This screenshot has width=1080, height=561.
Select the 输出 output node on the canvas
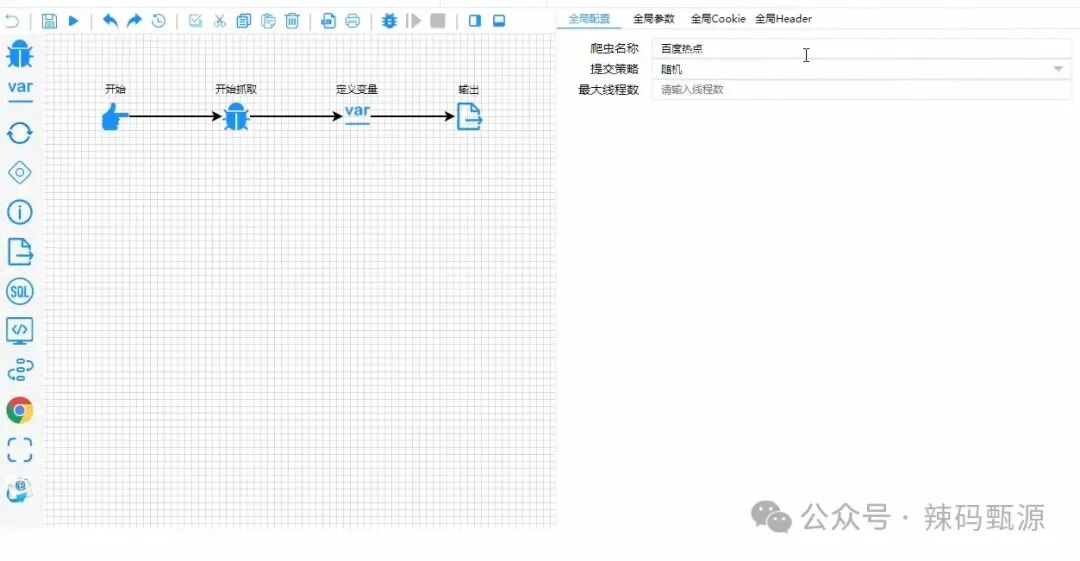click(x=469, y=116)
